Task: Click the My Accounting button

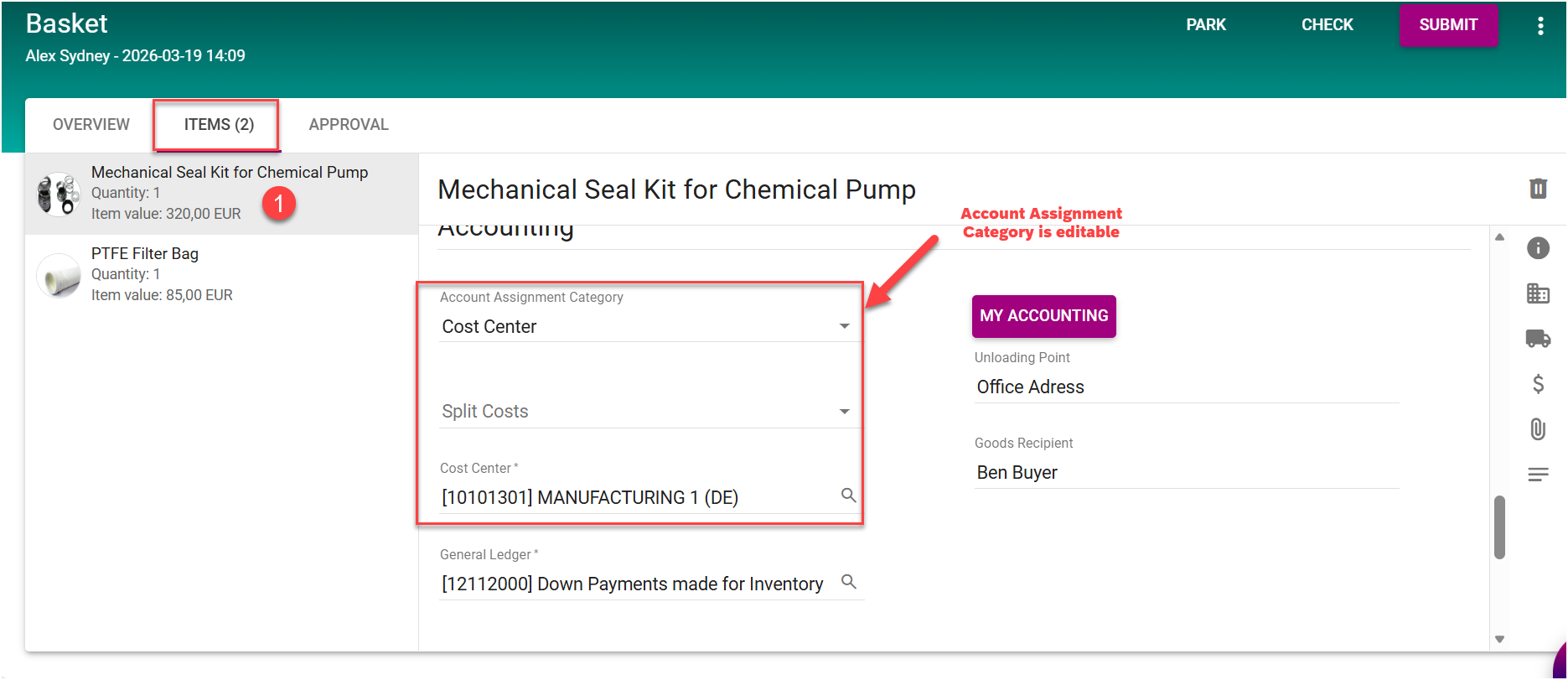Action: click(1043, 316)
